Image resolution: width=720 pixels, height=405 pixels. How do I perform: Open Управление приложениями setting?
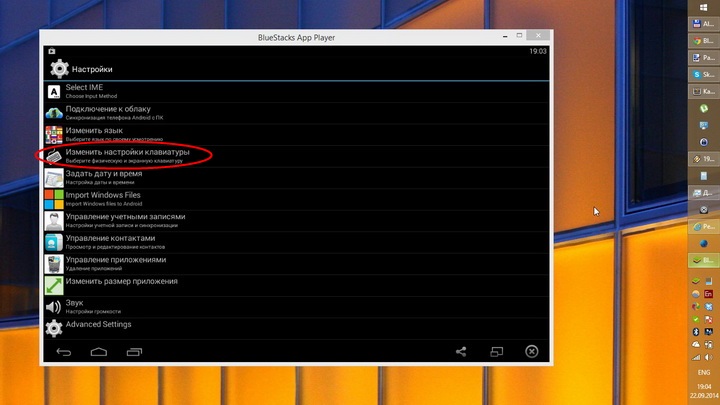tap(296, 264)
